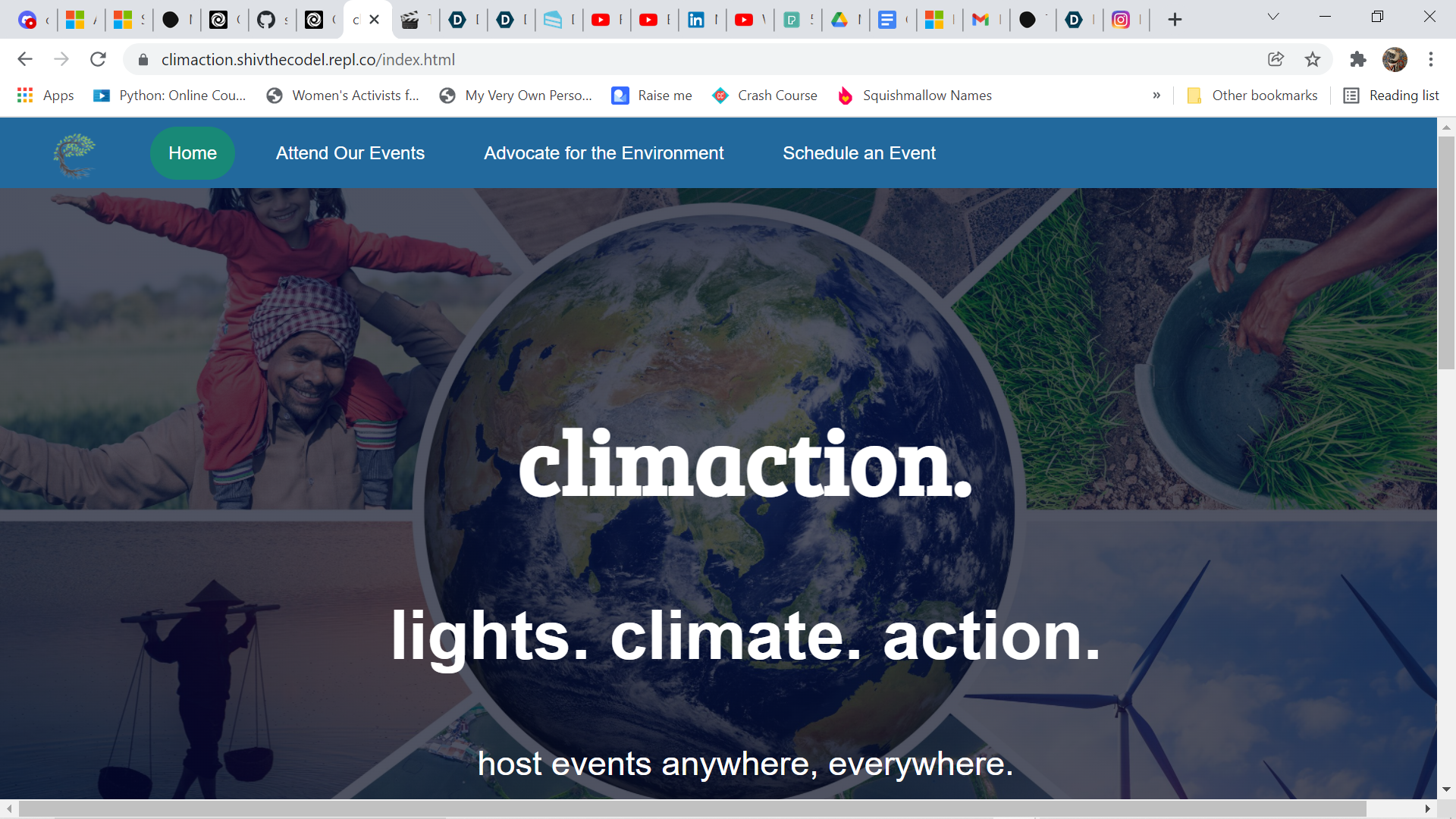Go to Advocate for the Environment
The height and width of the screenshot is (819, 1456).
pos(604,153)
